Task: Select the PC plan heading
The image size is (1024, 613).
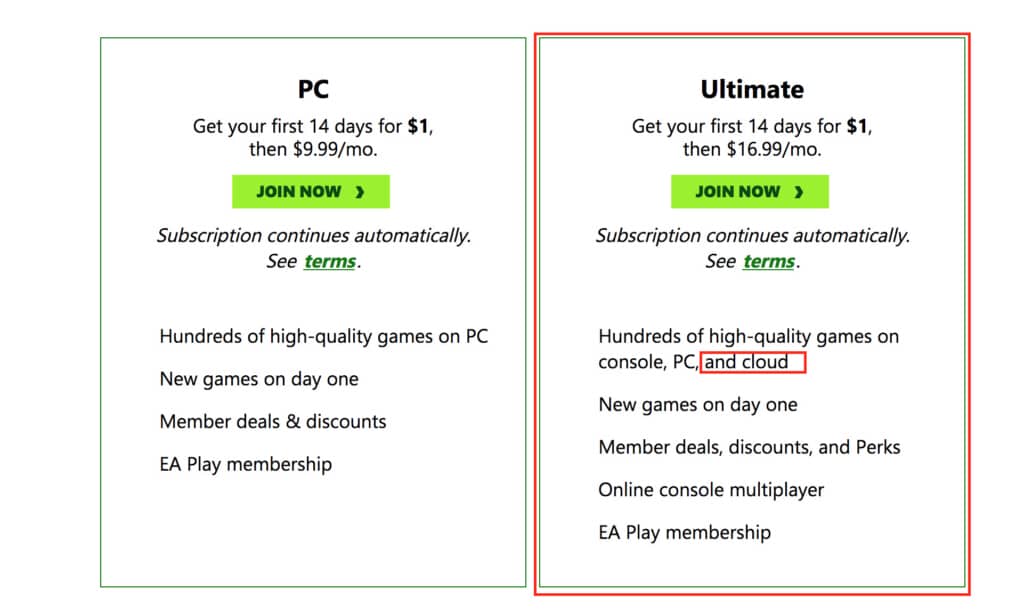Action: pyautogui.click(x=313, y=89)
